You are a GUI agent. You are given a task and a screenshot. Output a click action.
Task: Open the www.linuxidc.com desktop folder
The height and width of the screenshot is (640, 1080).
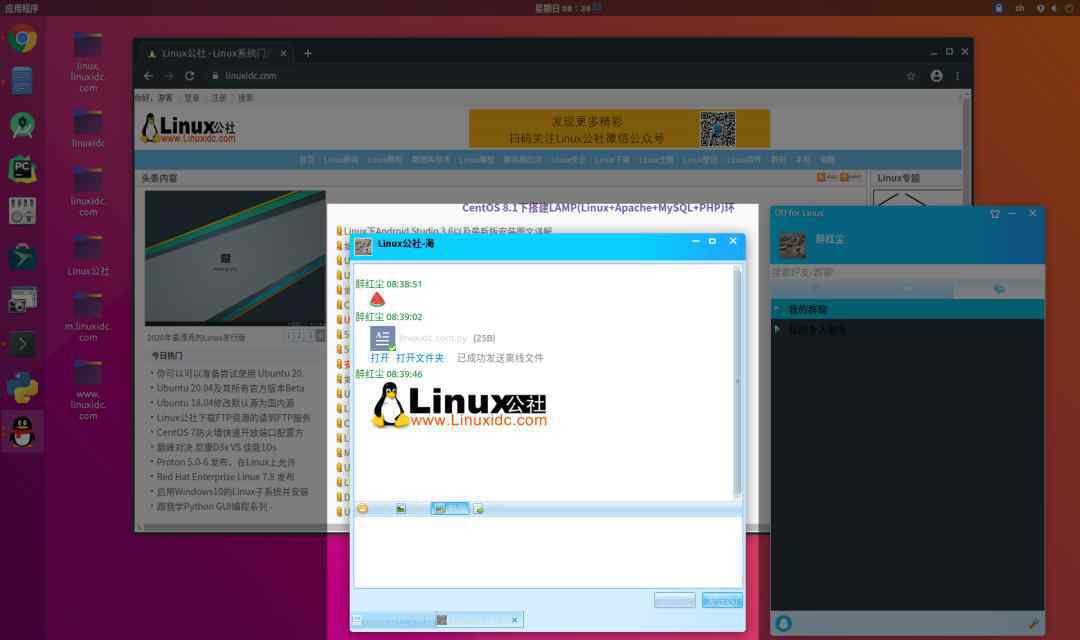87,389
